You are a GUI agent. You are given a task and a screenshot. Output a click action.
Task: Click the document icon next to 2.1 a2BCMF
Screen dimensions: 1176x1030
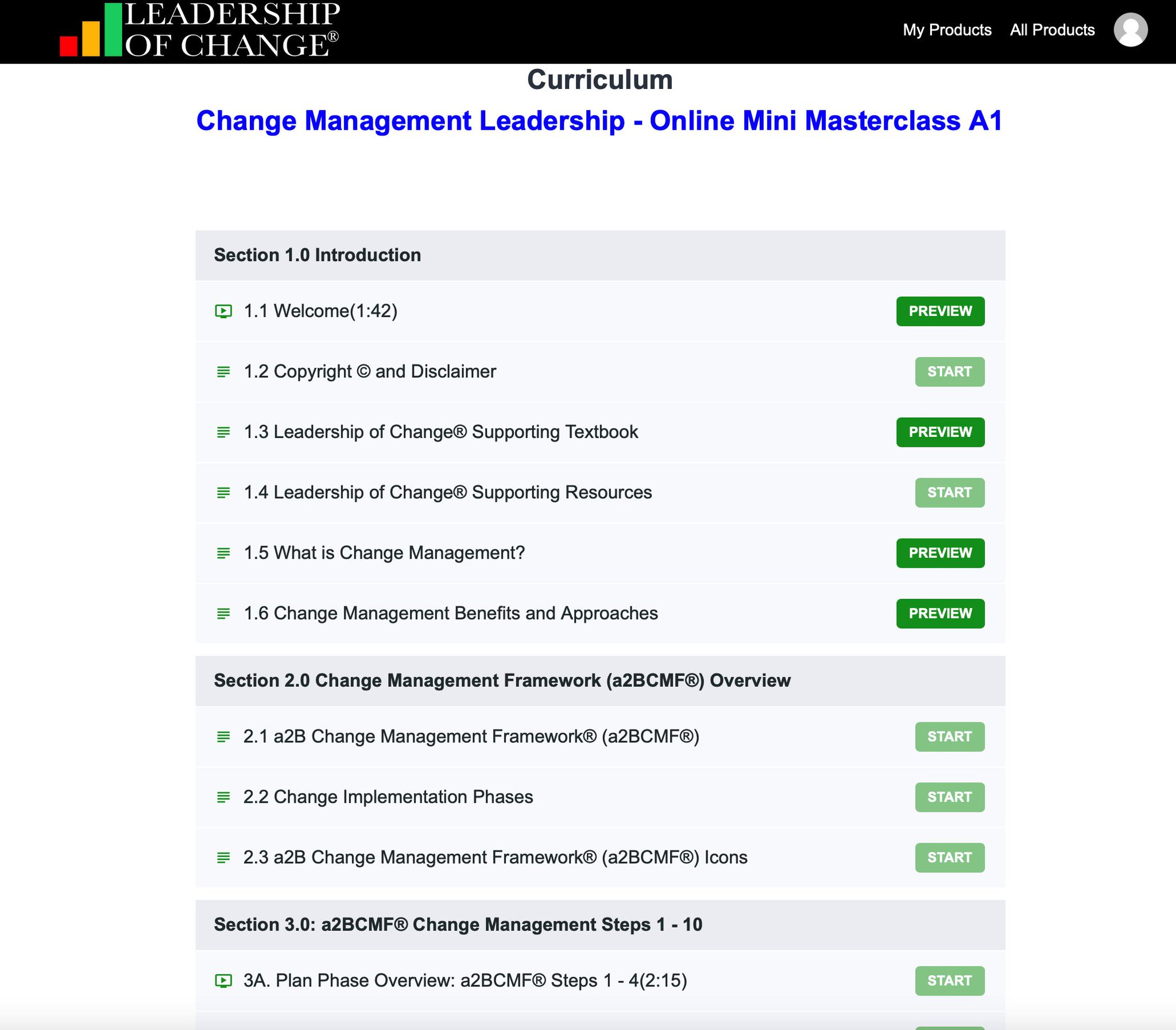pos(223,736)
